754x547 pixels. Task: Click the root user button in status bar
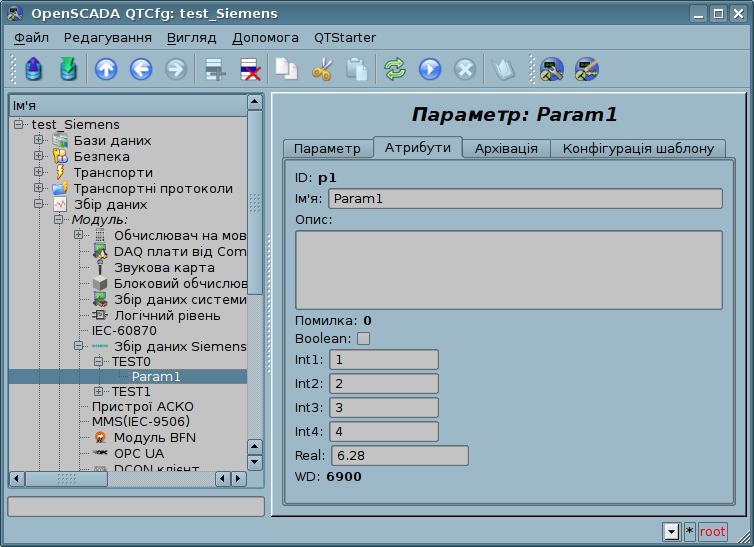(713, 532)
